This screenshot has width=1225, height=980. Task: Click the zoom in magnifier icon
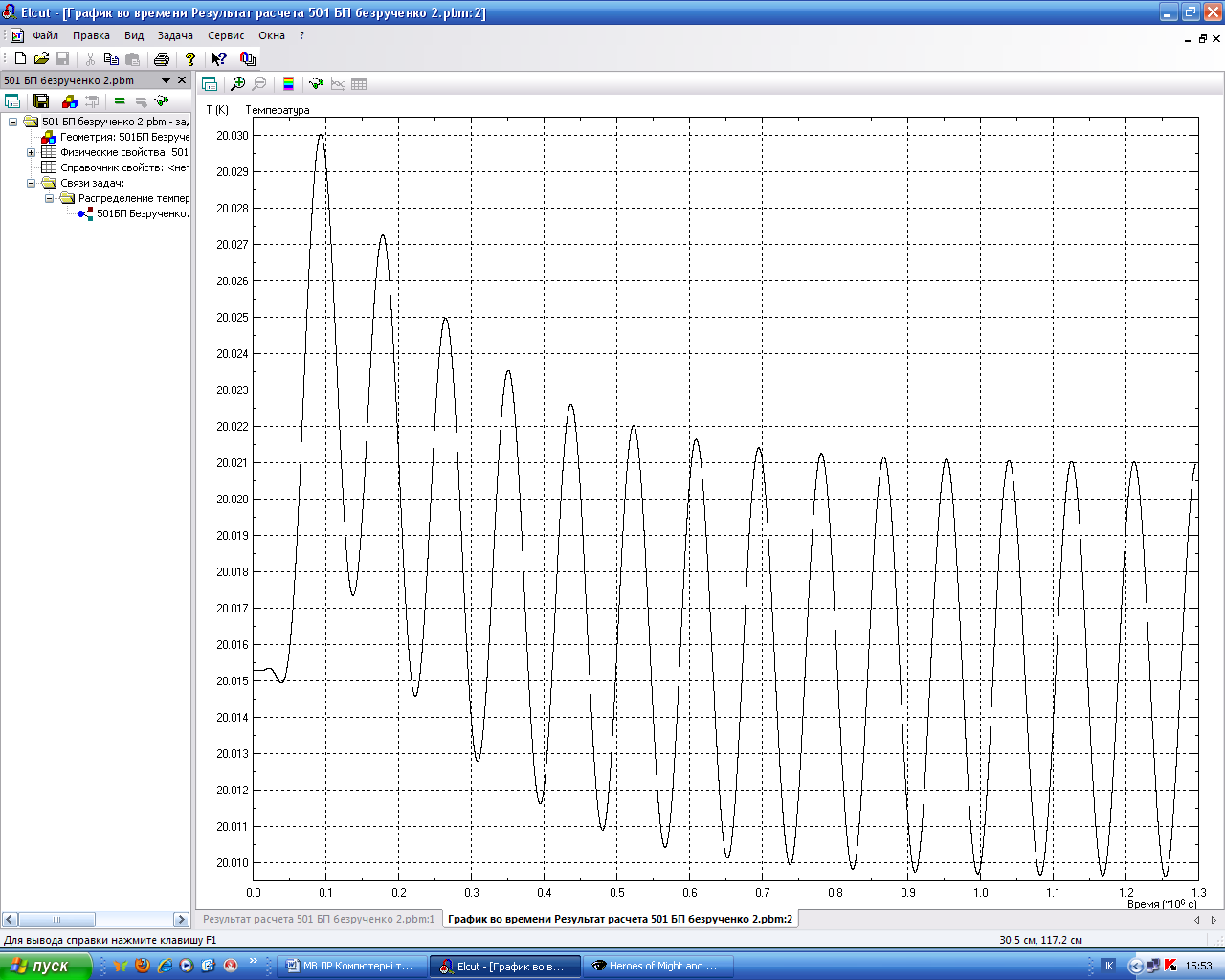click(238, 84)
